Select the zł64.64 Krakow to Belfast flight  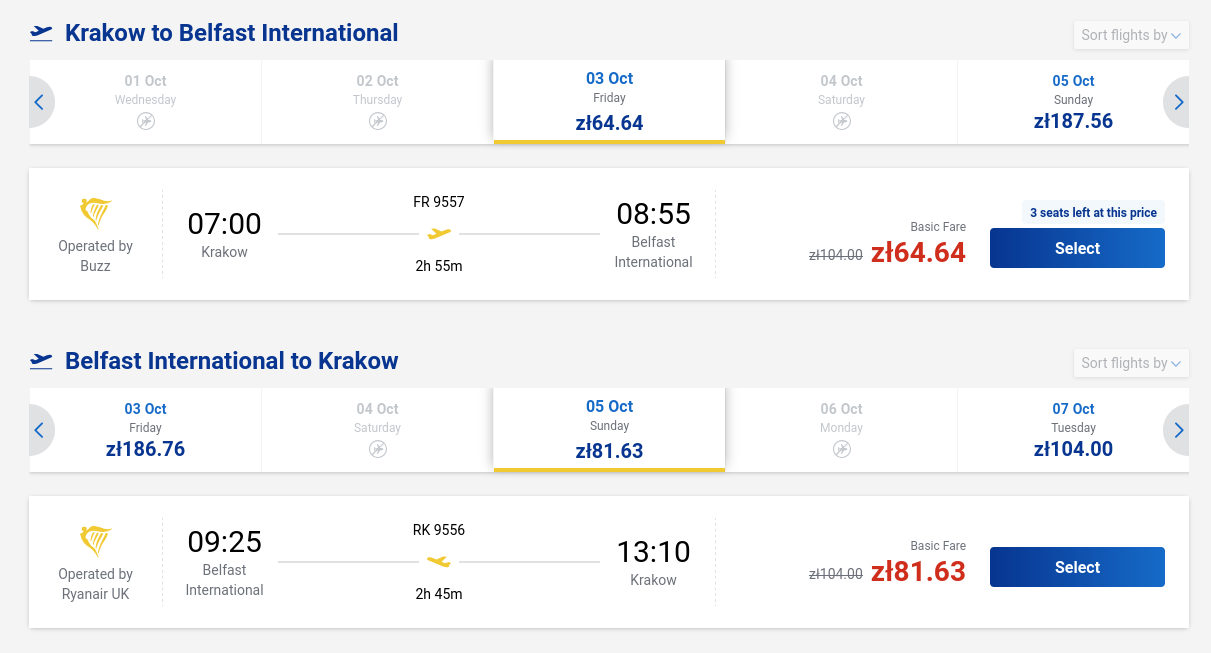coord(1077,248)
